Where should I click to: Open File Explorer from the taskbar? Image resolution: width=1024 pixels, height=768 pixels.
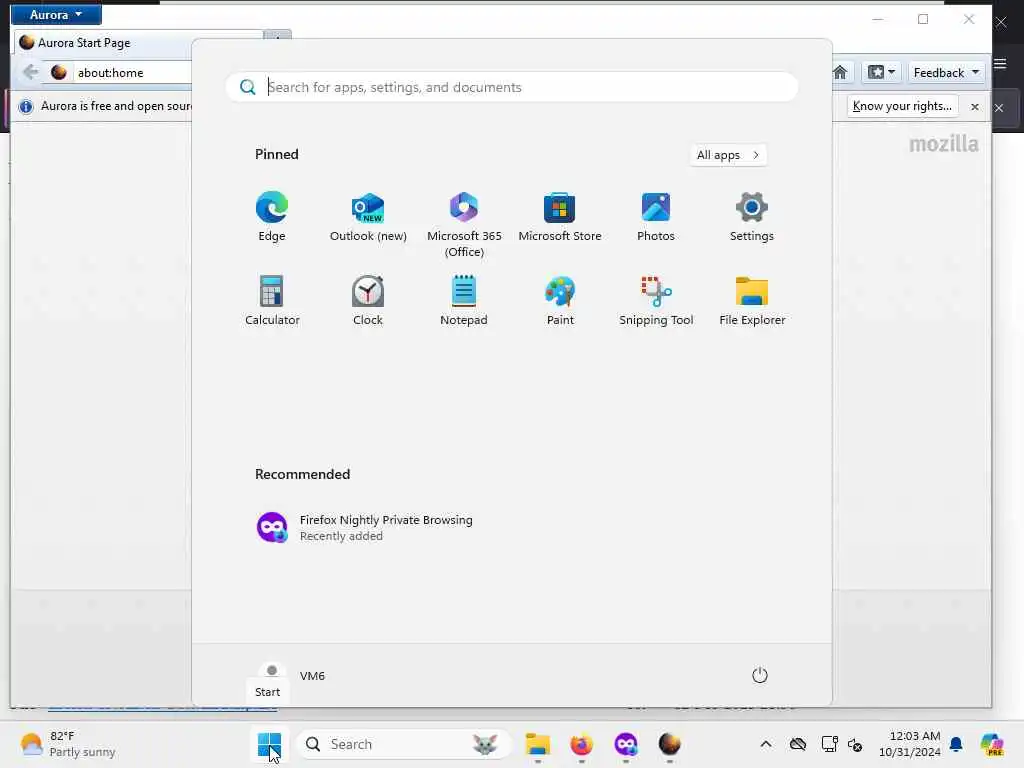pyautogui.click(x=537, y=744)
